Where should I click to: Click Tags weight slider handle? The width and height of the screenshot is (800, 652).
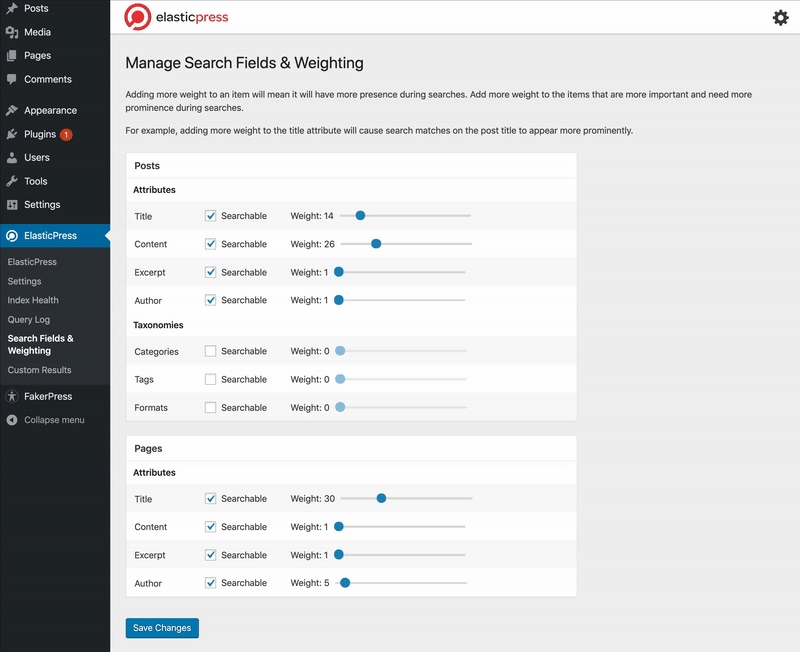[x=340, y=379]
